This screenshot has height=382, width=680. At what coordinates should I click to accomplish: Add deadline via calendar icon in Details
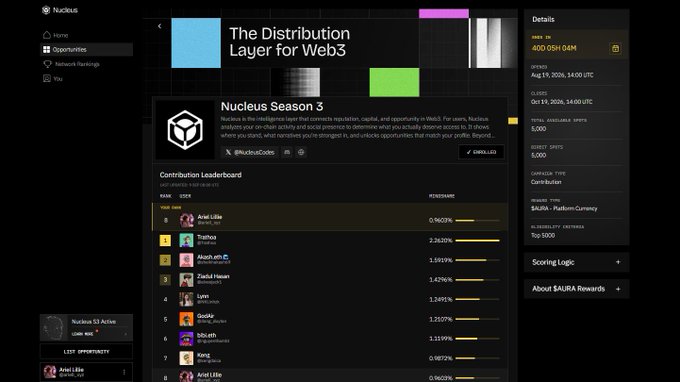(615, 48)
